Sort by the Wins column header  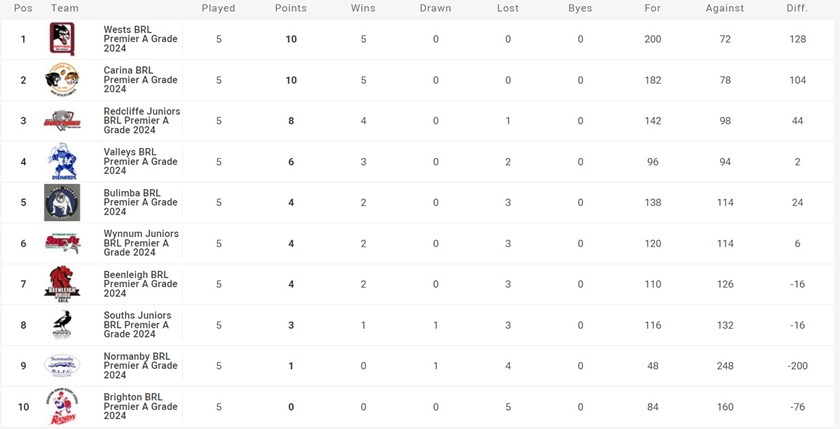[x=363, y=8]
